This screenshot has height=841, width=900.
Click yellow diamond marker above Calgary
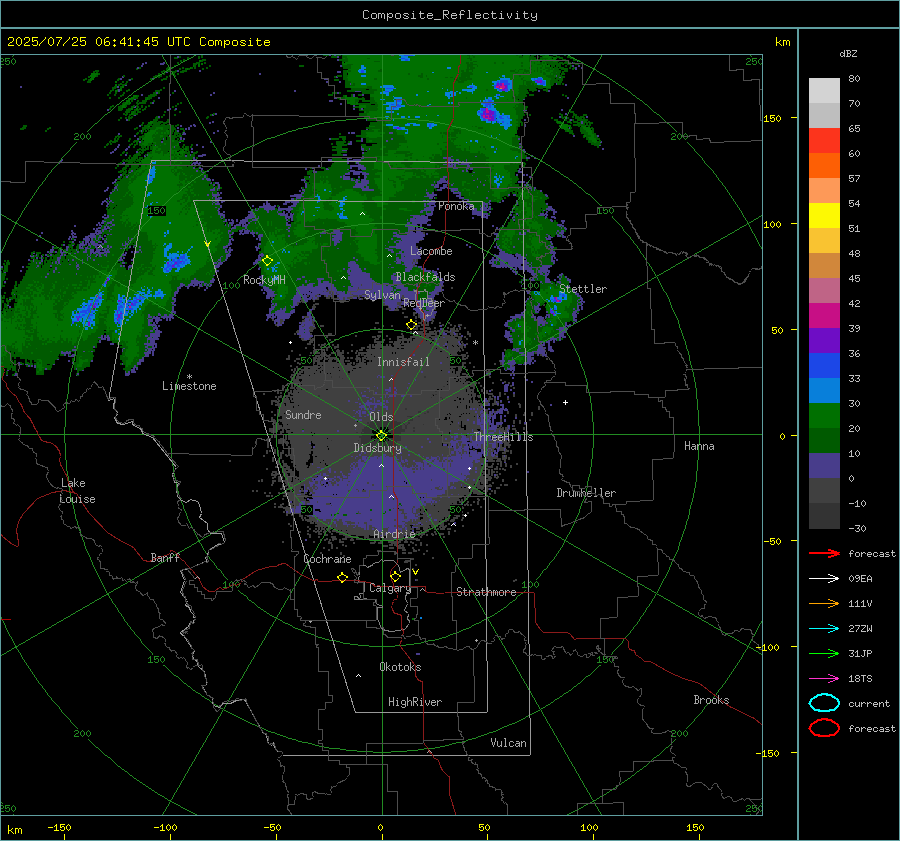tap(395, 576)
